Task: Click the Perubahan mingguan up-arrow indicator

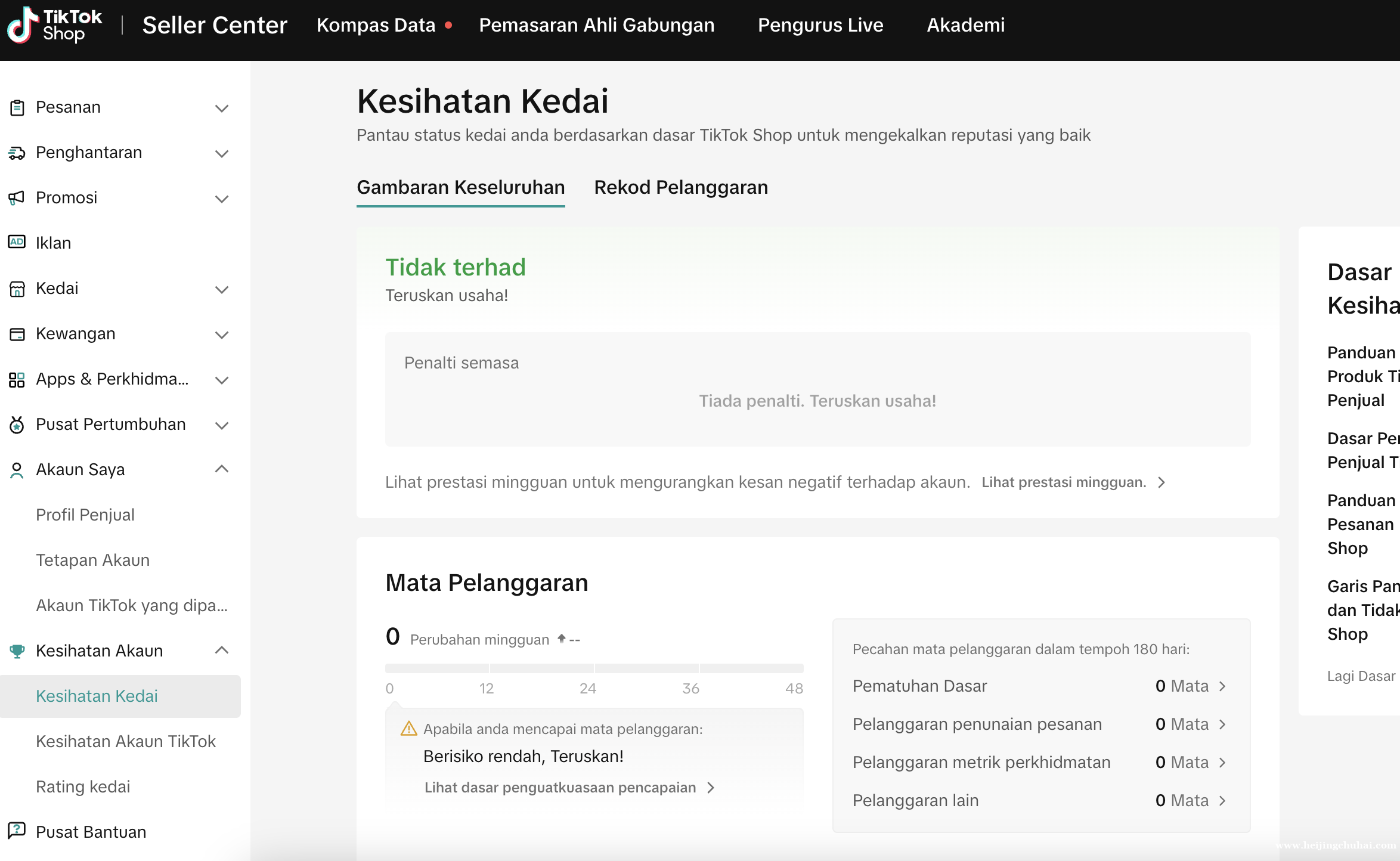Action: point(561,639)
